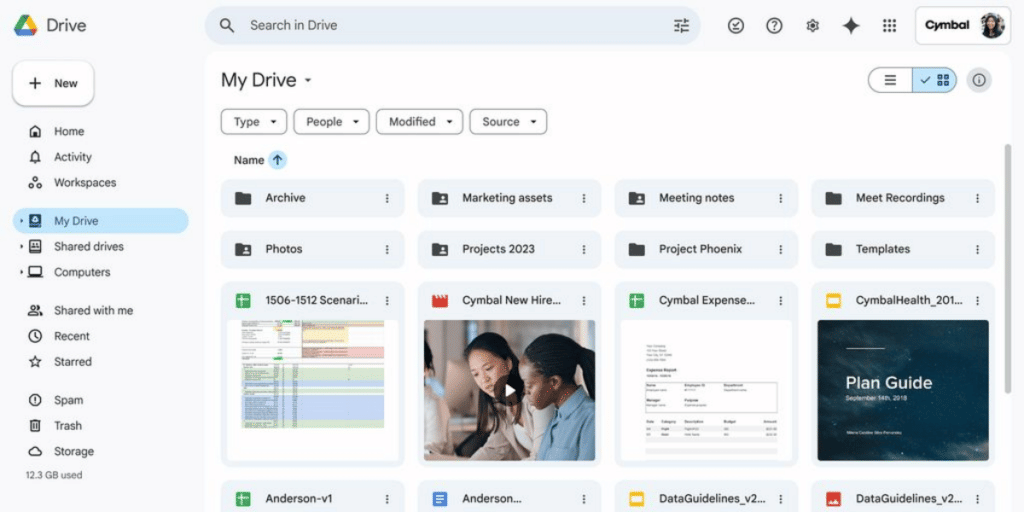Image resolution: width=1024 pixels, height=512 pixels.
Task: Expand Shared drives tree in sidebar
Action: [x=21, y=246]
